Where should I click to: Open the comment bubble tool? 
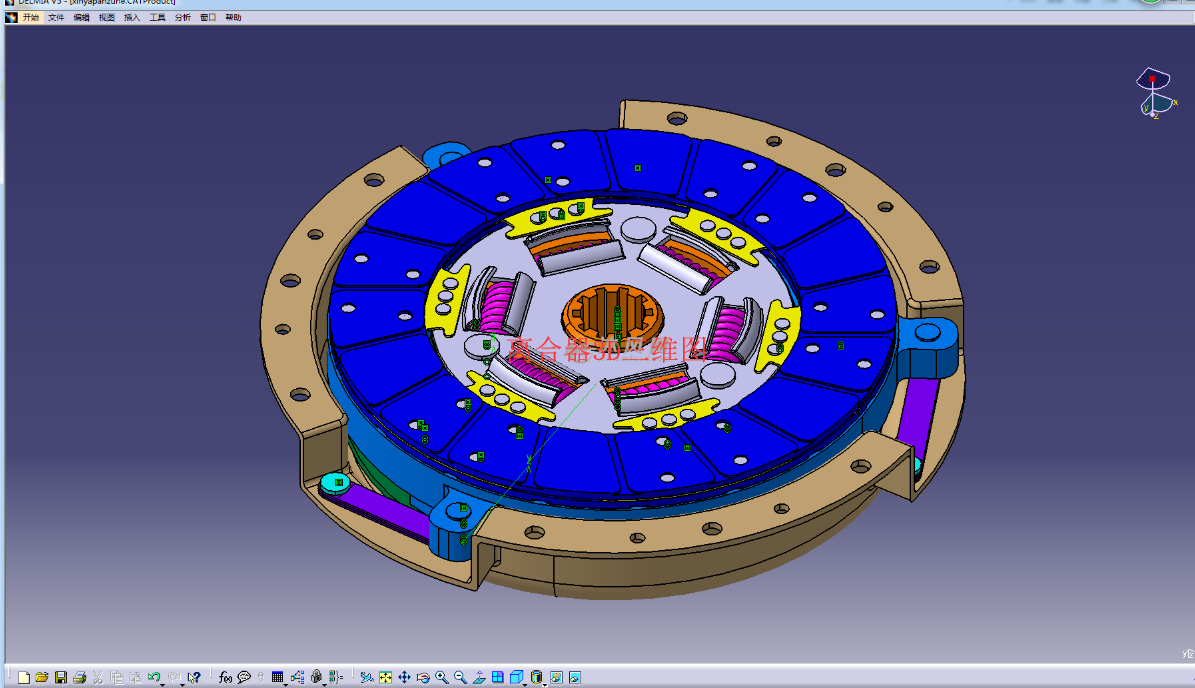tap(244, 677)
